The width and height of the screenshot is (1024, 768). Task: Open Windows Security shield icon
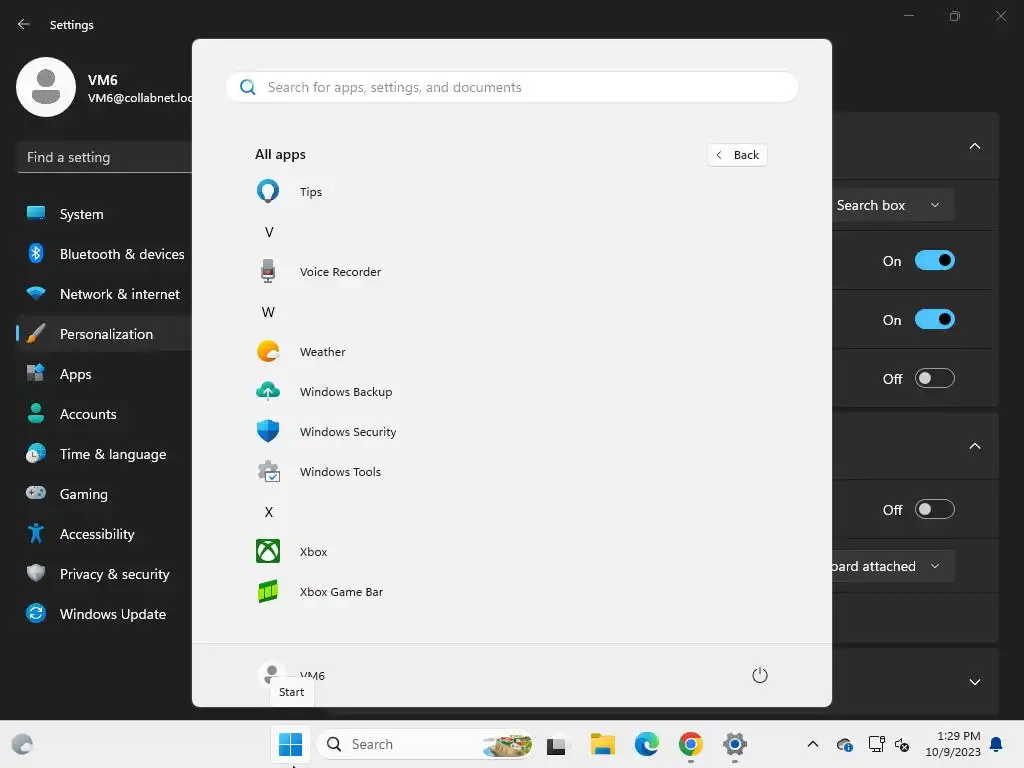(x=268, y=431)
